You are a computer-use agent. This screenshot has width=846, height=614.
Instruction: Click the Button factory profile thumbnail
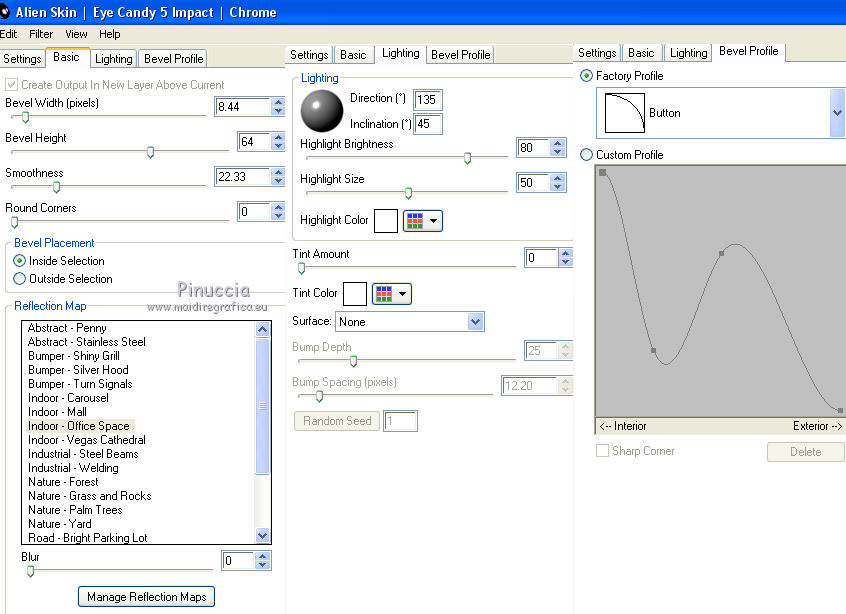625,113
